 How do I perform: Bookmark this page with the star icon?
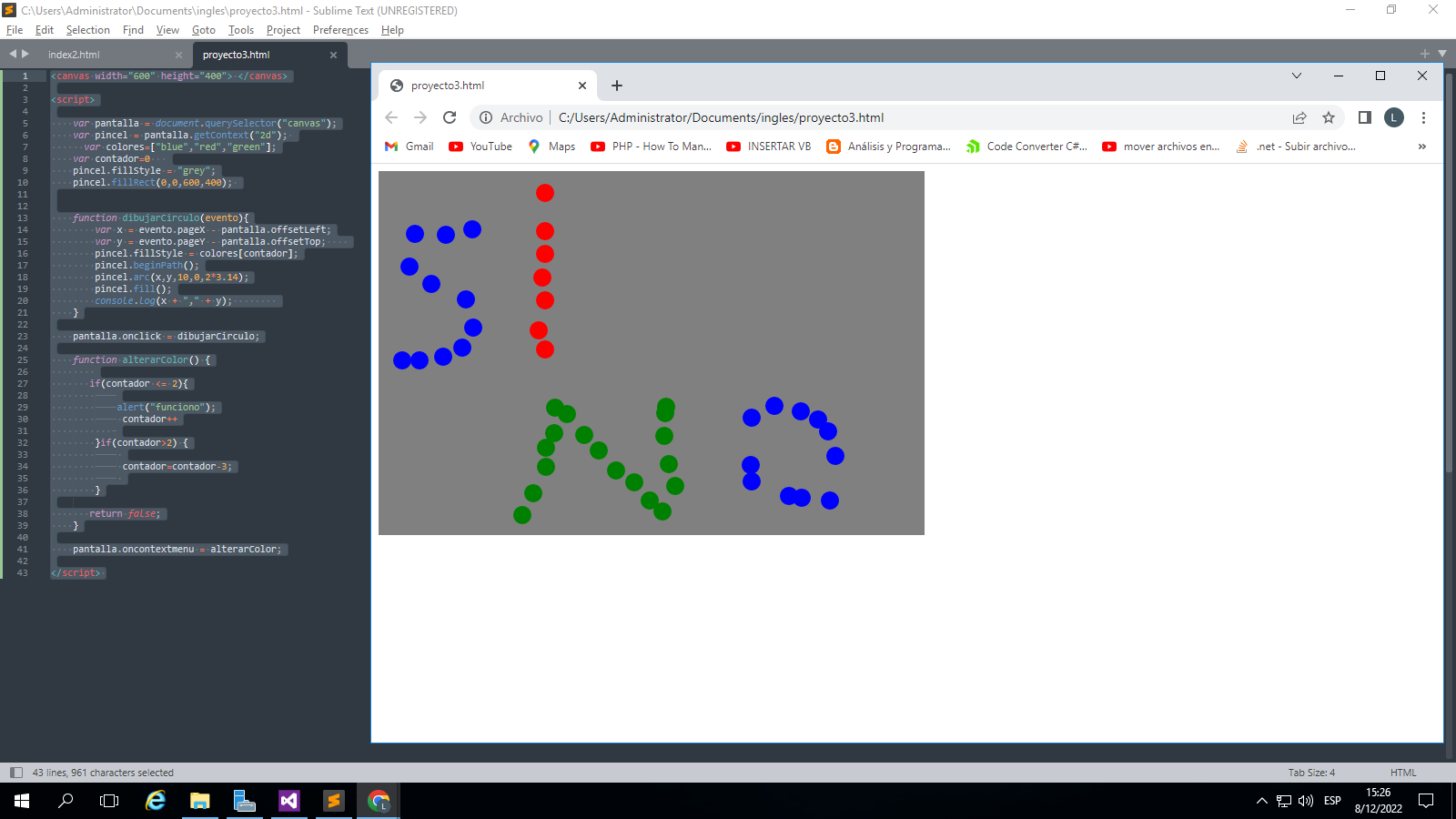tap(1329, 117)
